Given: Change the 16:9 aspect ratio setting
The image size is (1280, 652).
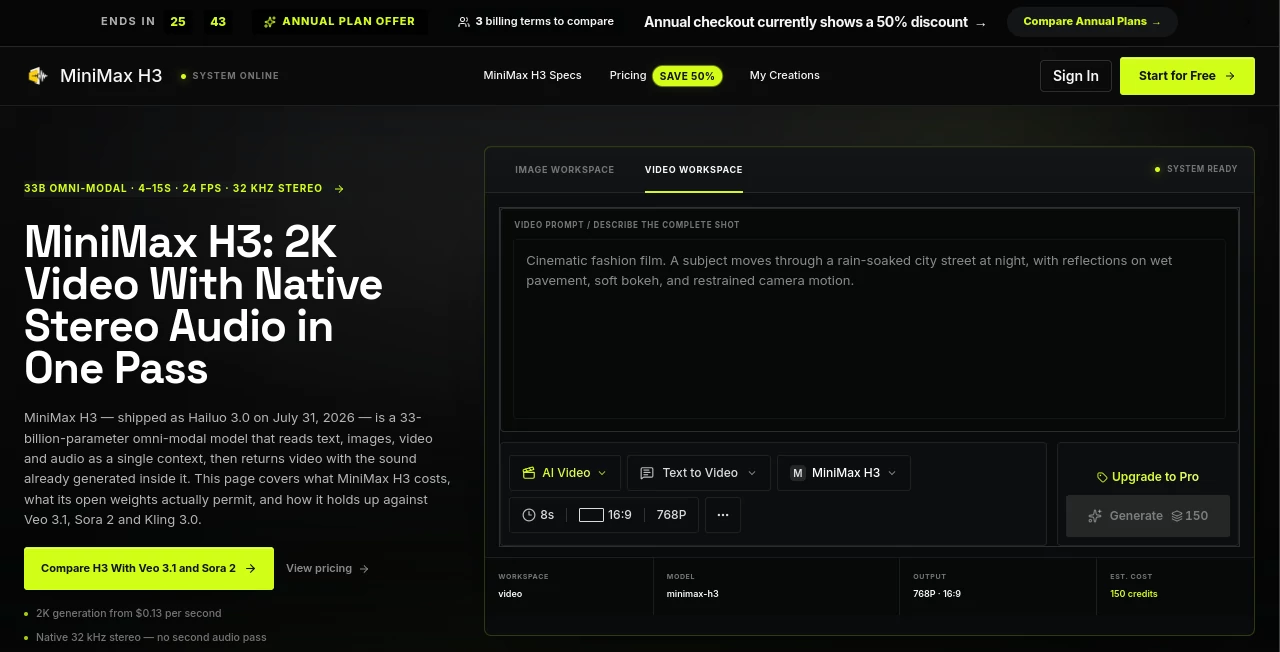Looking at the screenshot, I should 605,515.
